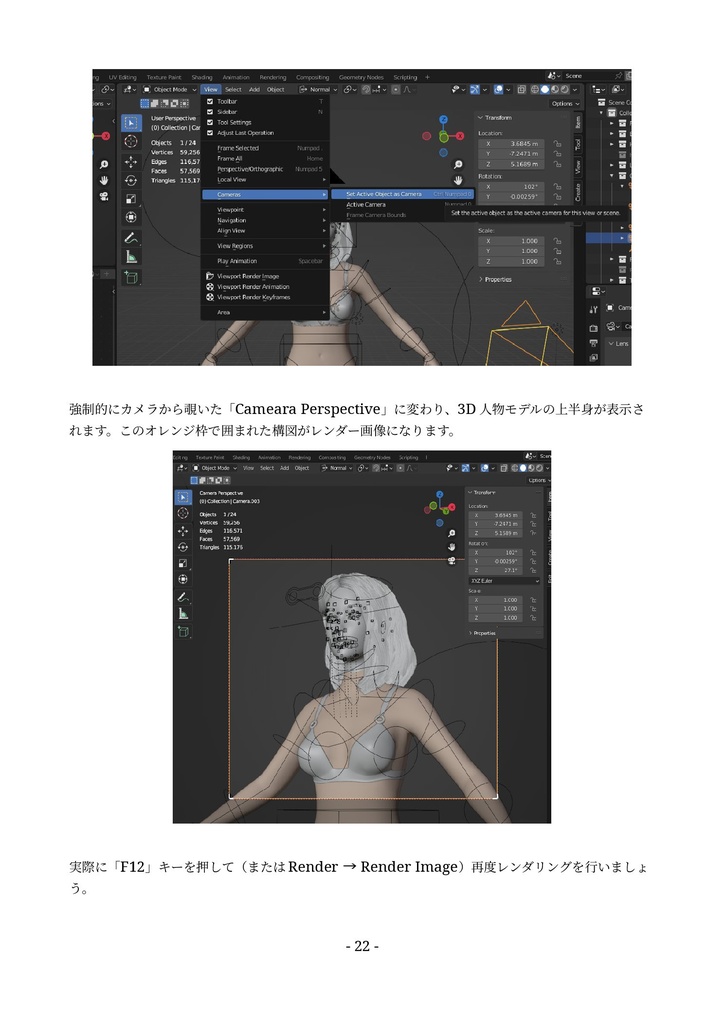Activate the Add Cube tool in lower screenshot

pyautogui.click(x=183, y=632)
